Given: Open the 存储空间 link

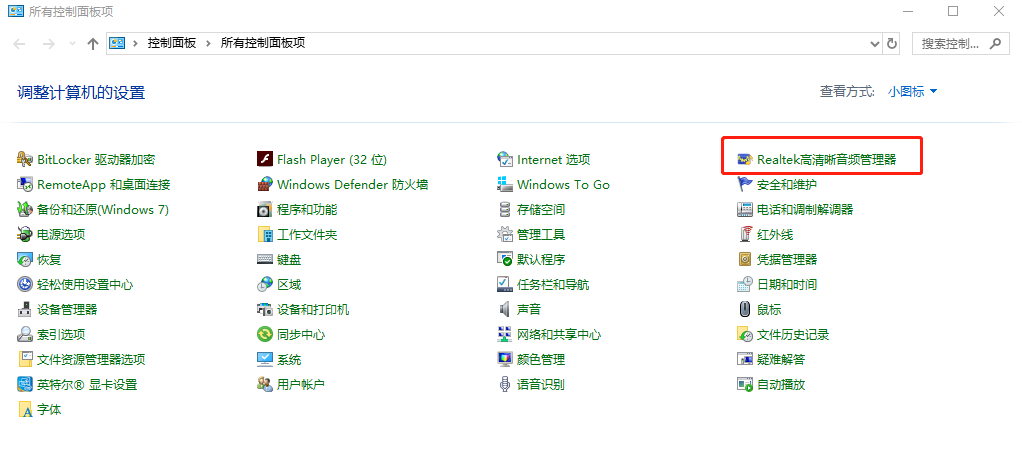Looking at the screenshot, I should pyautogui.click(x=541, y=210).
